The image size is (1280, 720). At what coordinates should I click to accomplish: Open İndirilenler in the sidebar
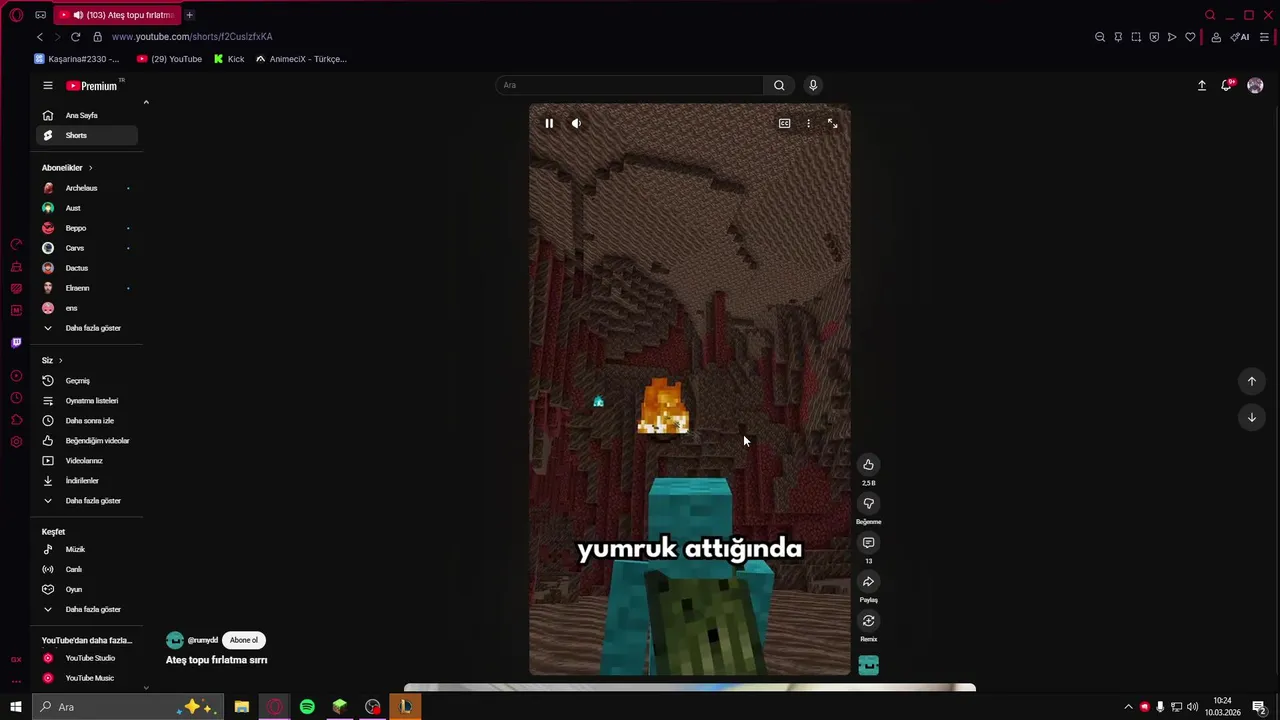pyautogui.click(x=87, y=481)
